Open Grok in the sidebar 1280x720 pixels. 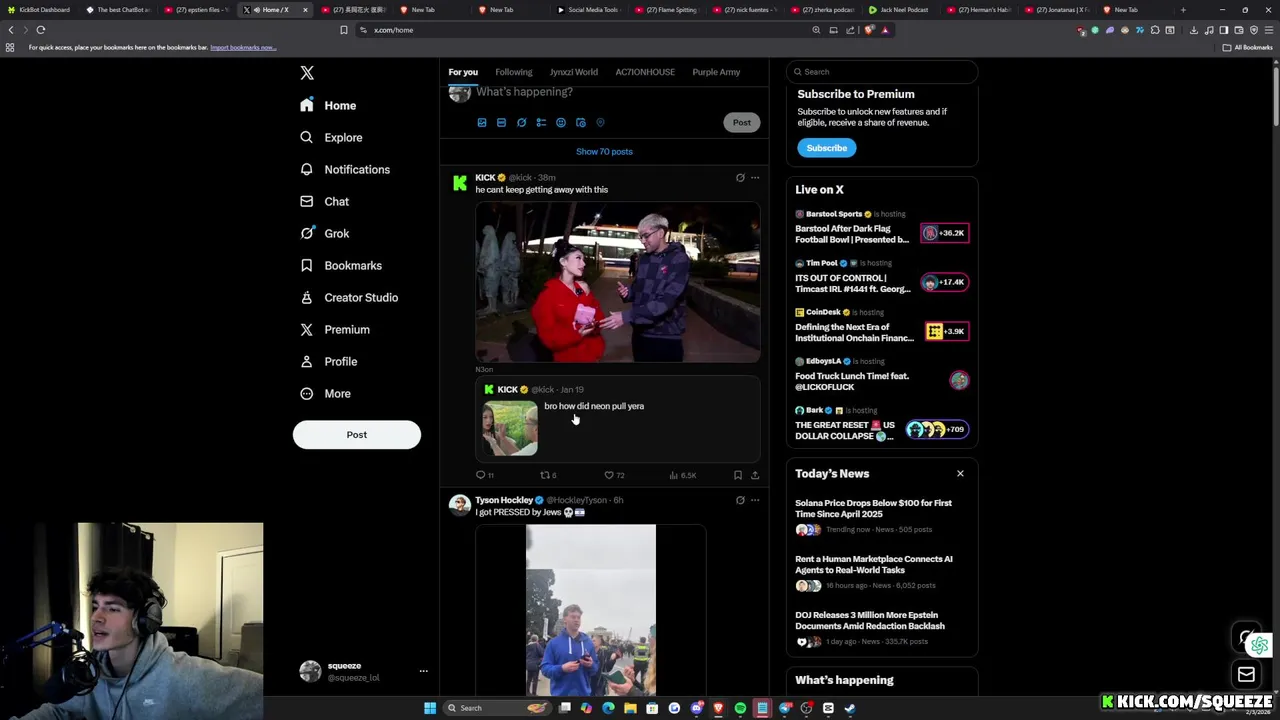325,233
